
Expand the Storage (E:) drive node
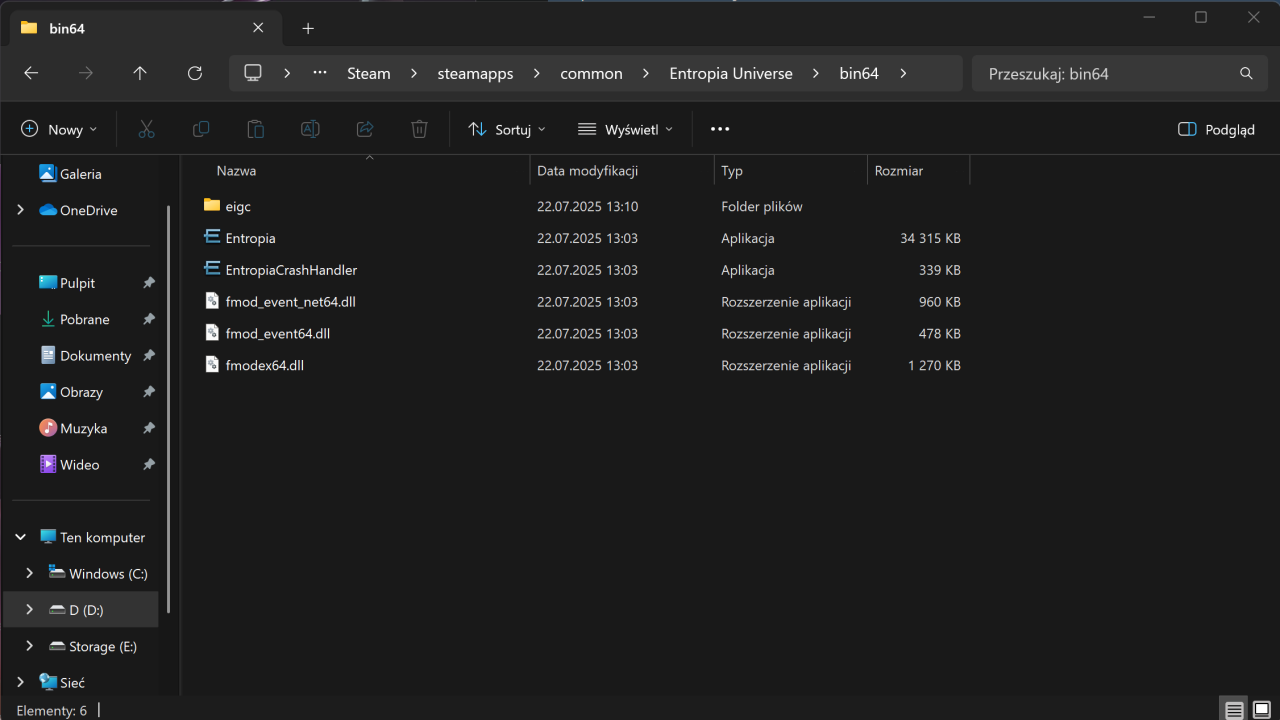[29, 646]
